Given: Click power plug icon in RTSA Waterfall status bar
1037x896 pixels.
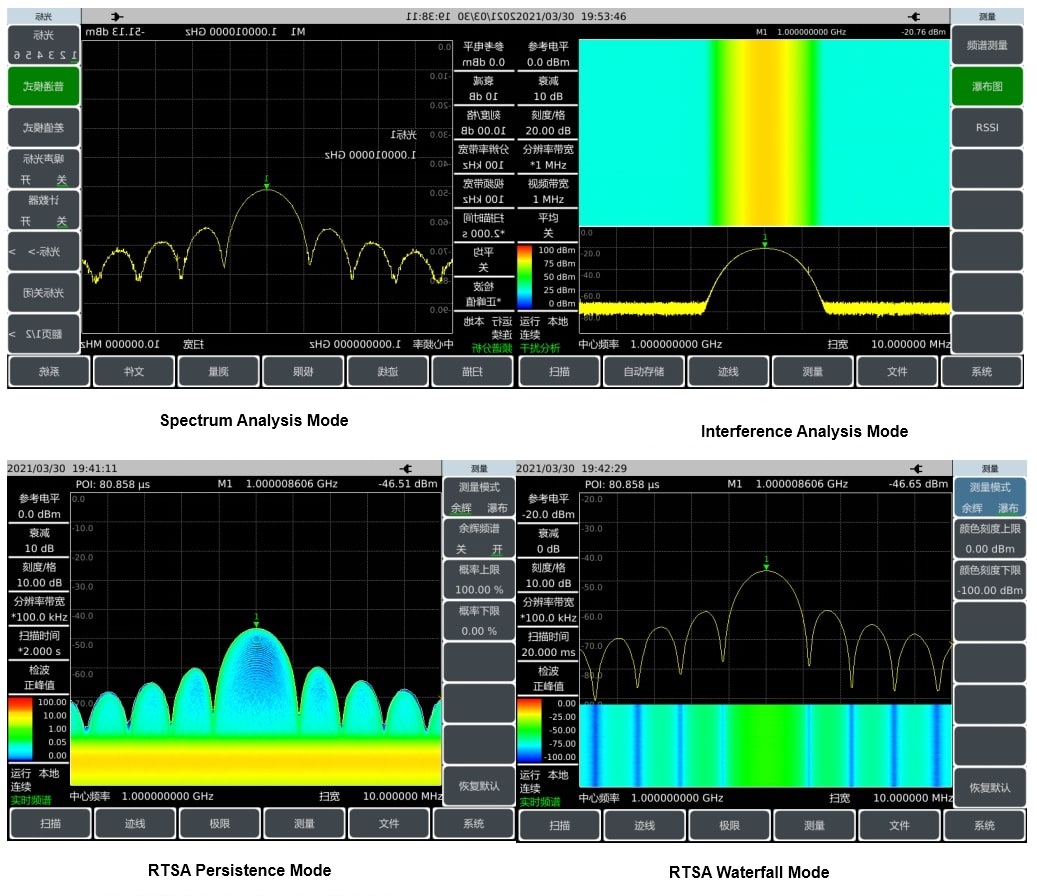Looking at the screenshot, I should (914, 468).
